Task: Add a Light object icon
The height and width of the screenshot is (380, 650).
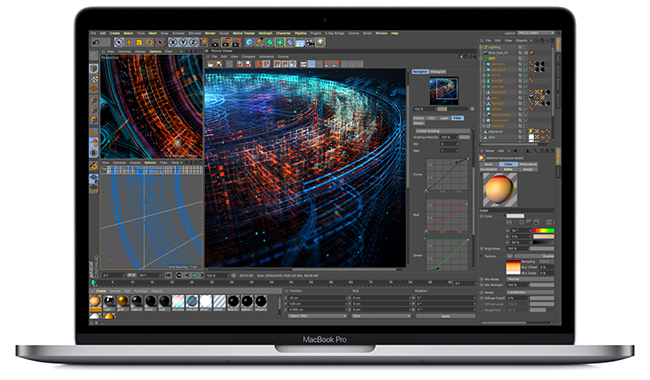Action: (320, 42)
